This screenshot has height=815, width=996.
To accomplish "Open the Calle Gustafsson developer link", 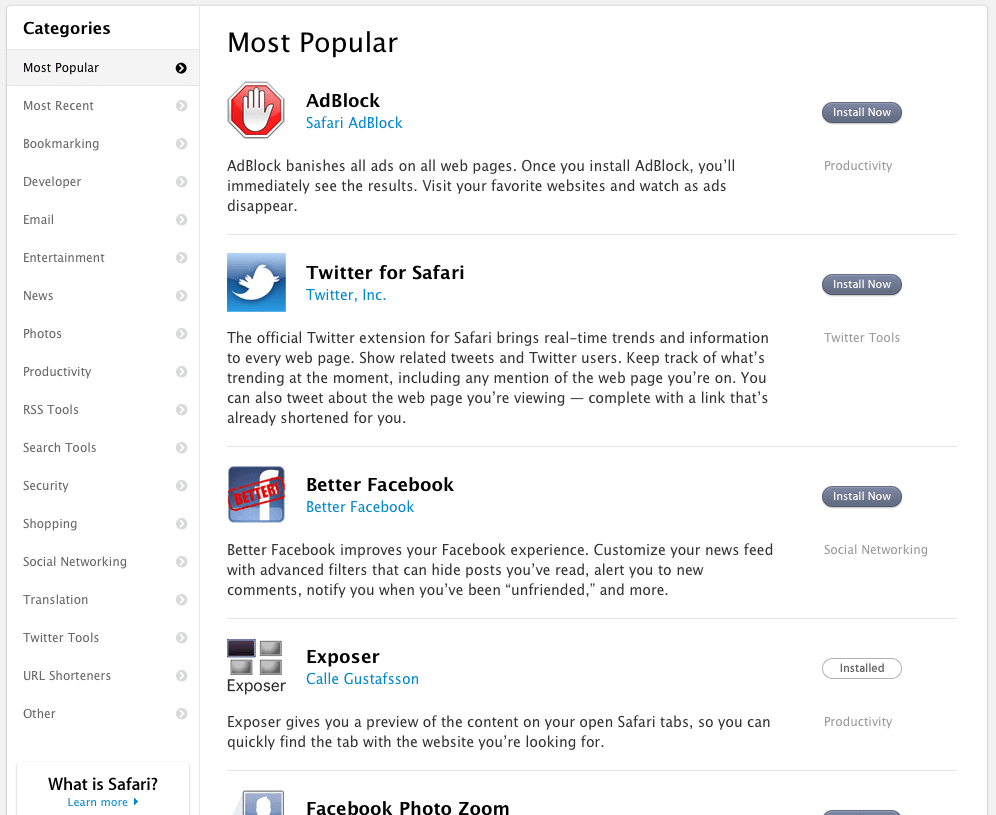I will [x=362, y=679].
